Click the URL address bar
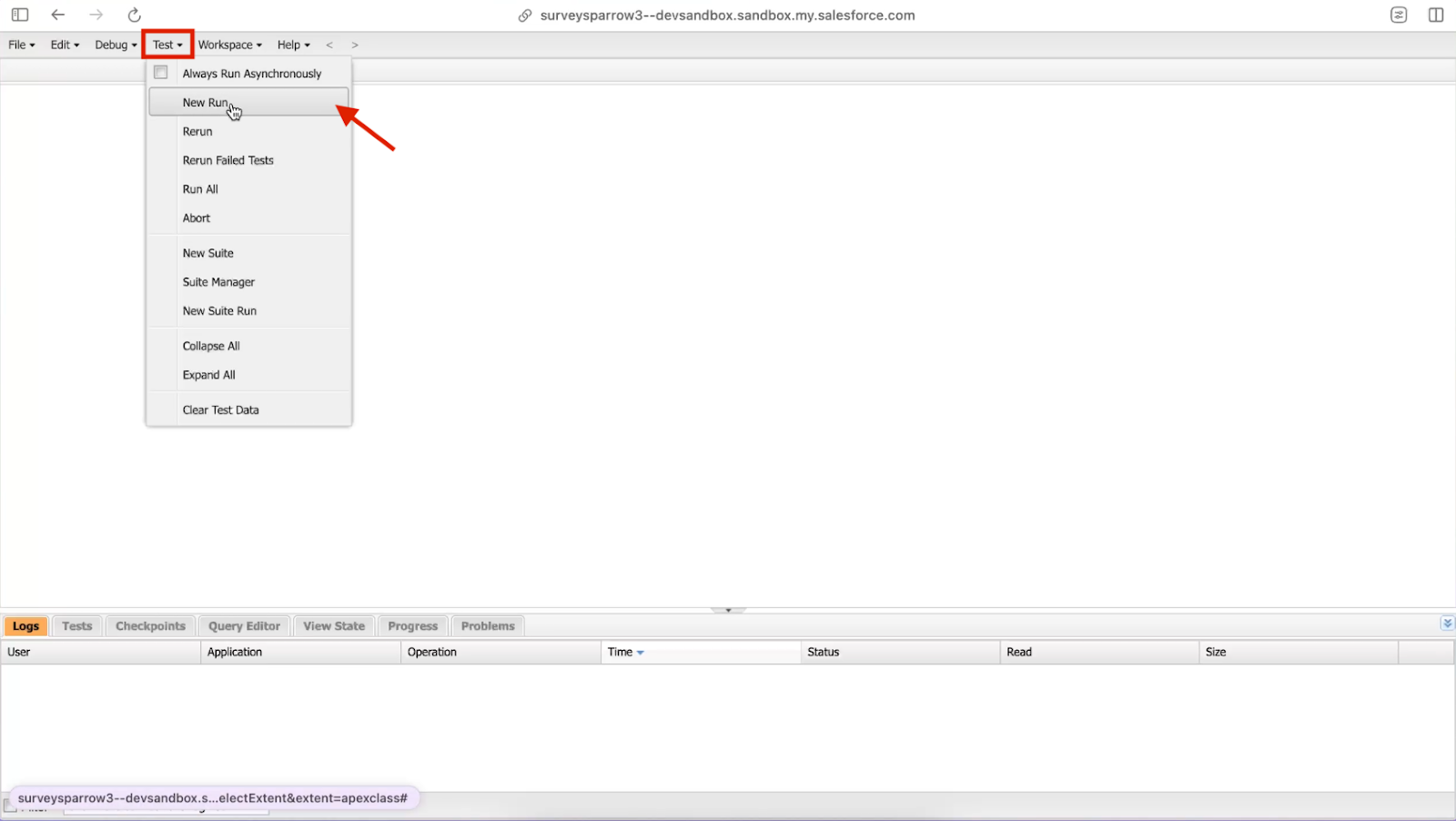The image size is (1456, 821). [x=727, y=15]
